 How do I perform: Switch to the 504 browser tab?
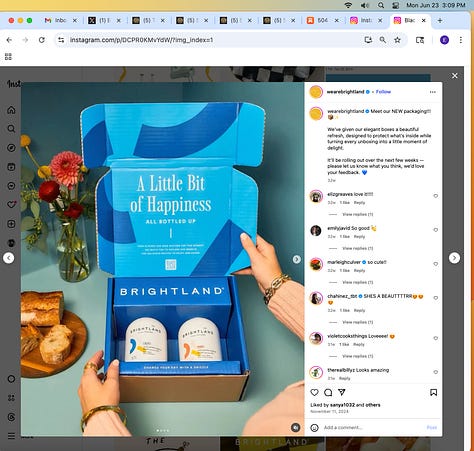click(x=322, y=20)
